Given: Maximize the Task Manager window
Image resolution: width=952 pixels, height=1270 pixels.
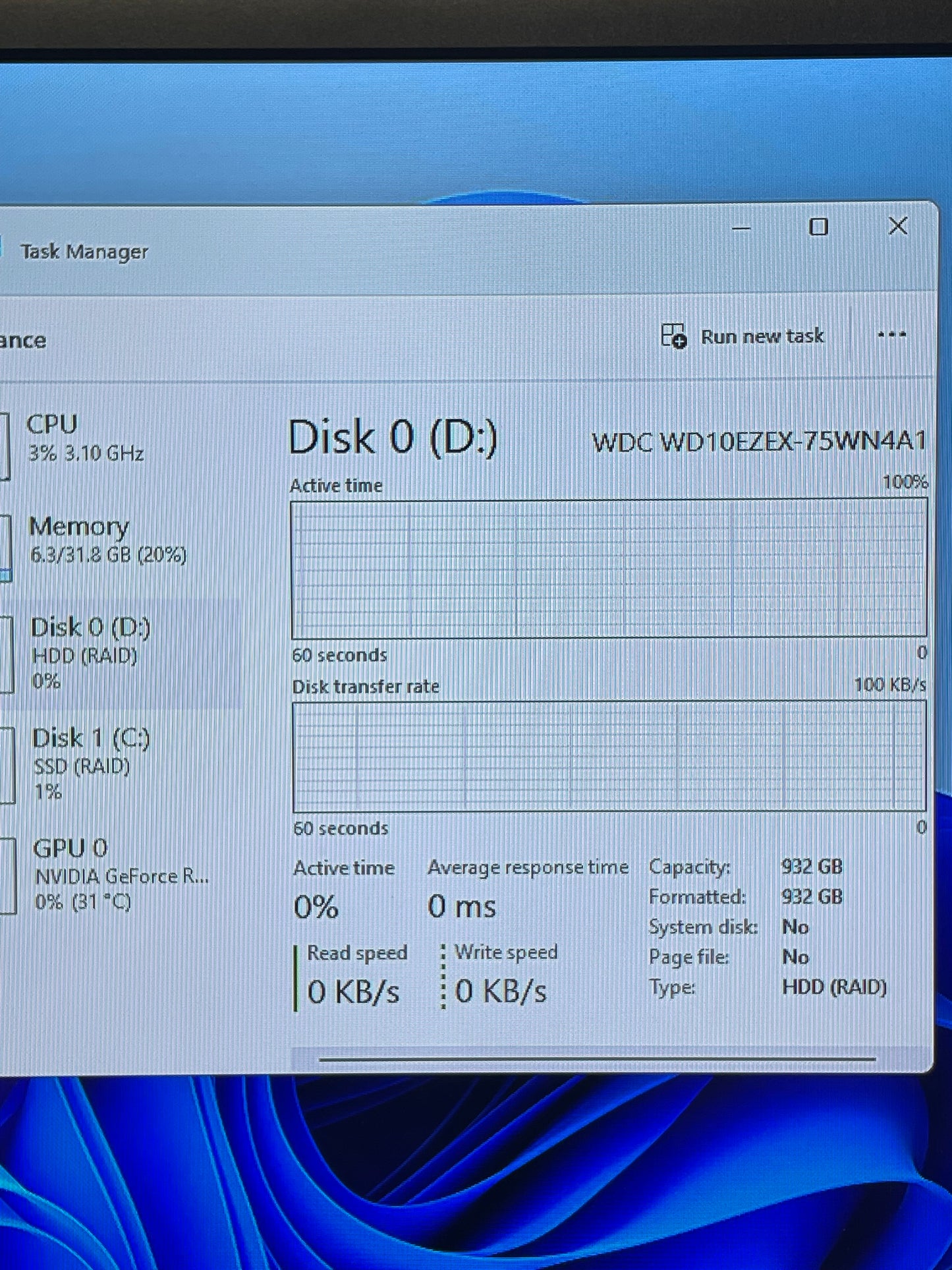Looking at the screenshot, I should (x=818, y=227).
